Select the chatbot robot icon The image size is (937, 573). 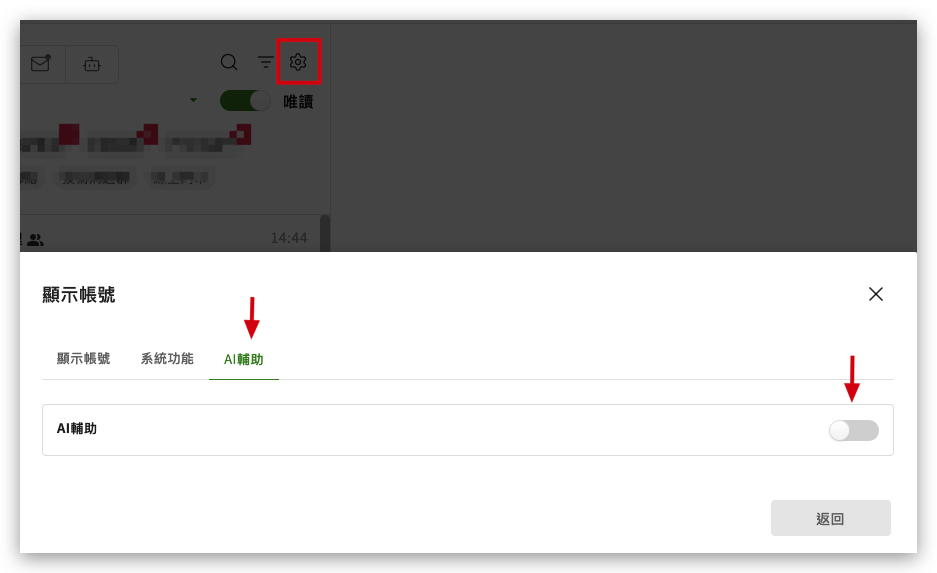pos(91,64)
